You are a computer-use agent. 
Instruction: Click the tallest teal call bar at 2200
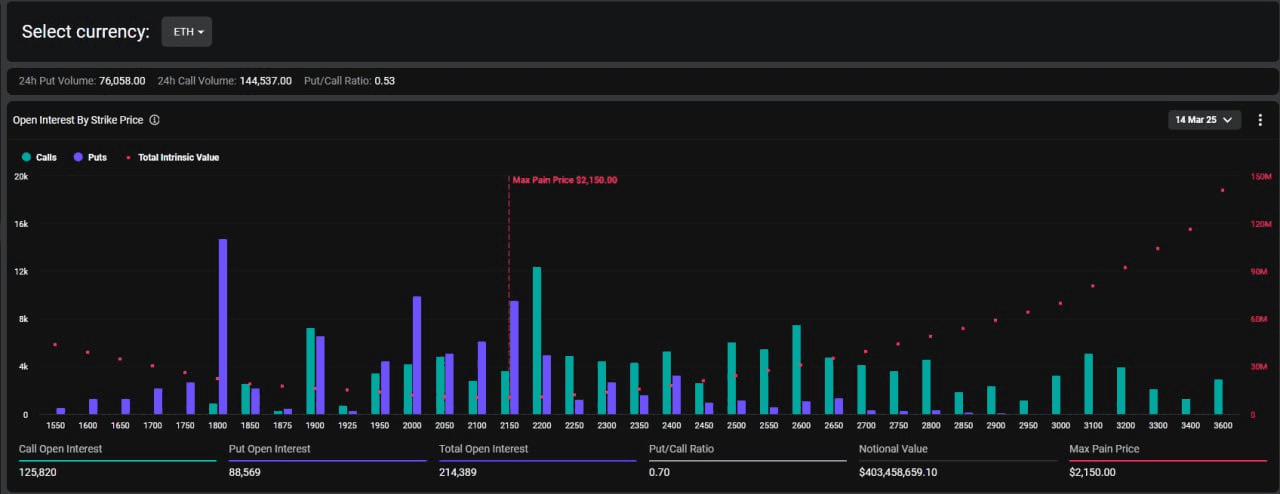tap(537, 340)
